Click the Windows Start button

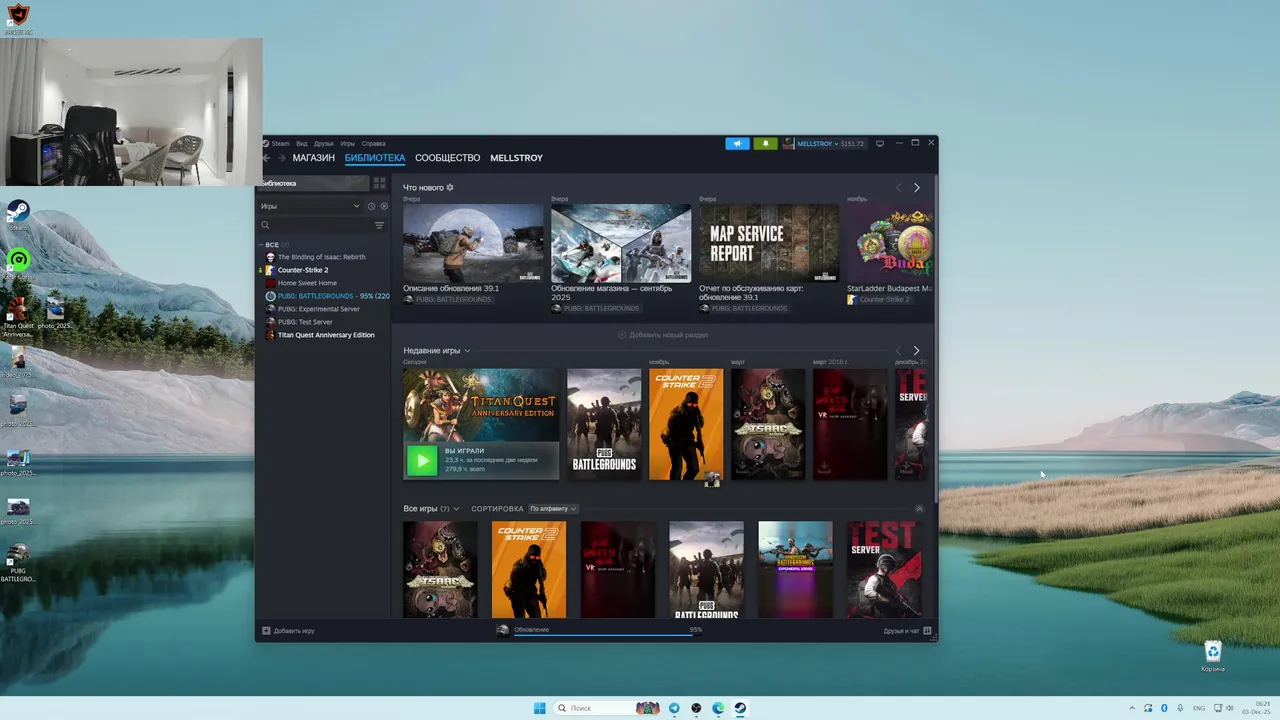540,708
